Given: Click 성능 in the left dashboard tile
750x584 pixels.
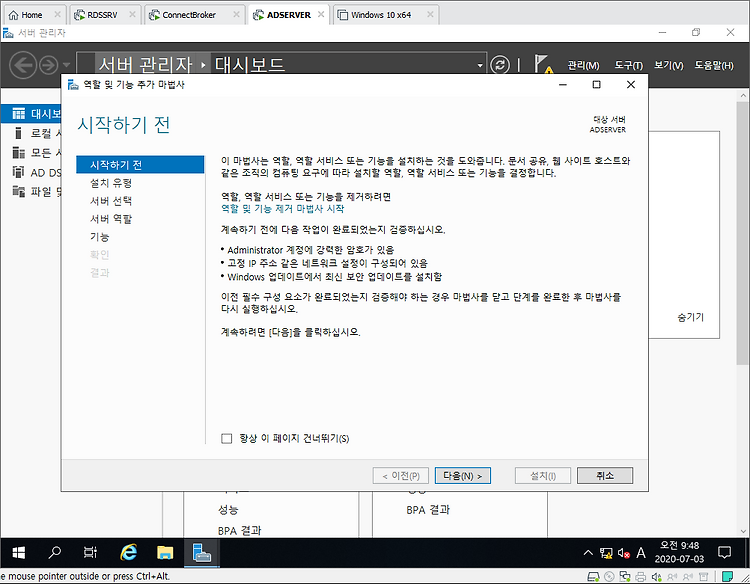Looking at the screenshot, I should 228,510.
